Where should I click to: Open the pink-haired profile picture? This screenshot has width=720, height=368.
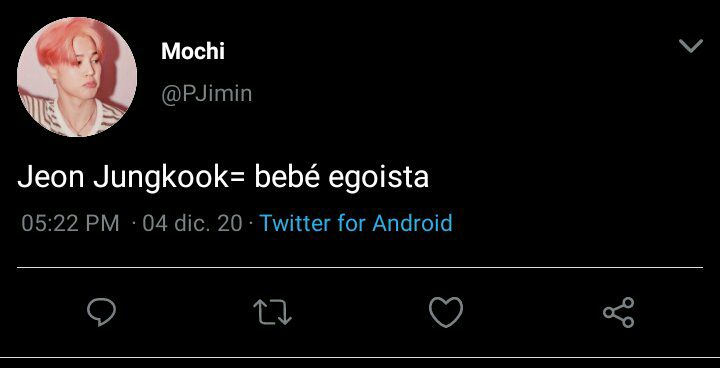(77, 77)
